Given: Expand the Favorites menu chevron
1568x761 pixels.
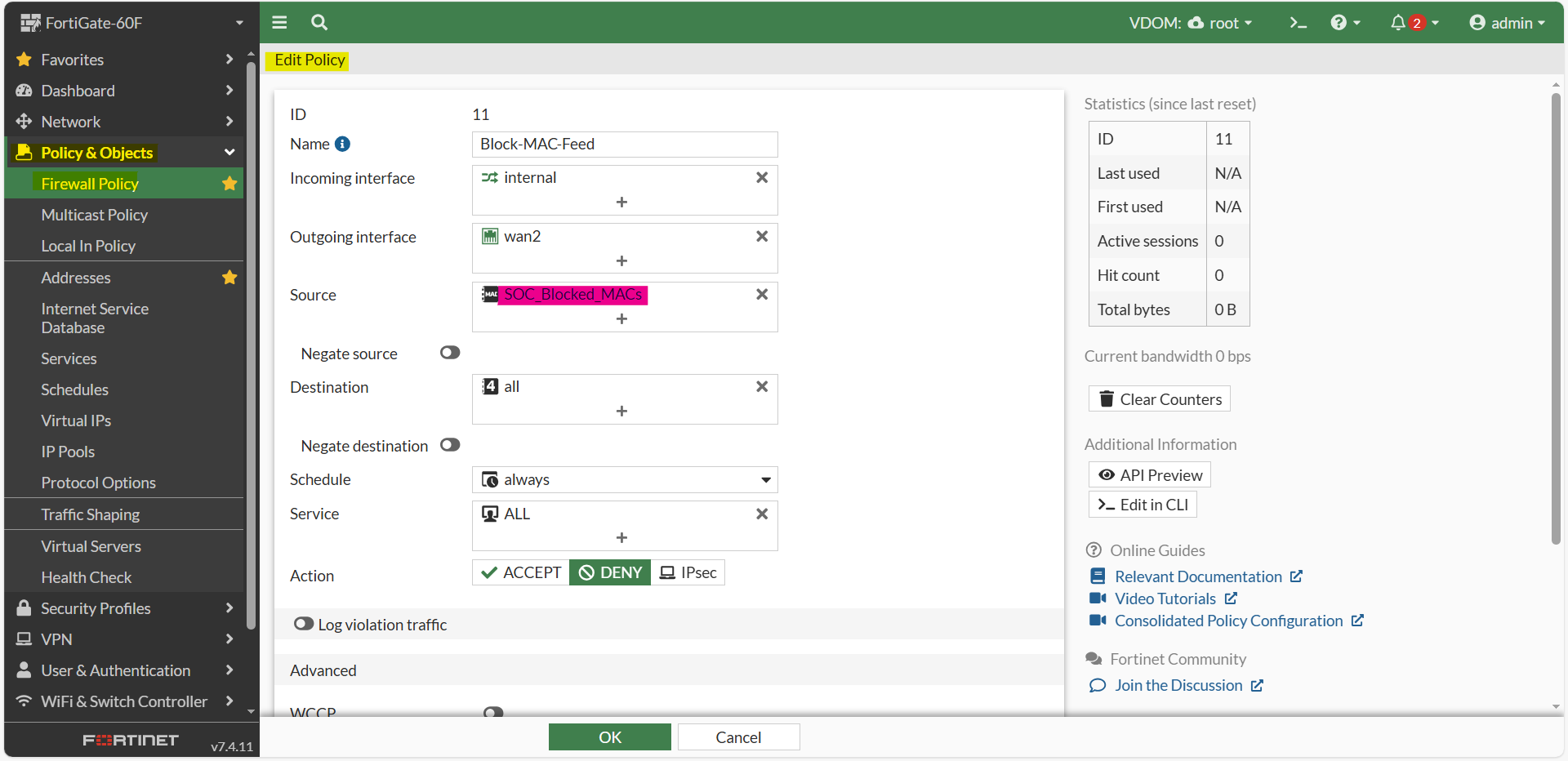Looking at the screenshot, I should coord(229,60).
